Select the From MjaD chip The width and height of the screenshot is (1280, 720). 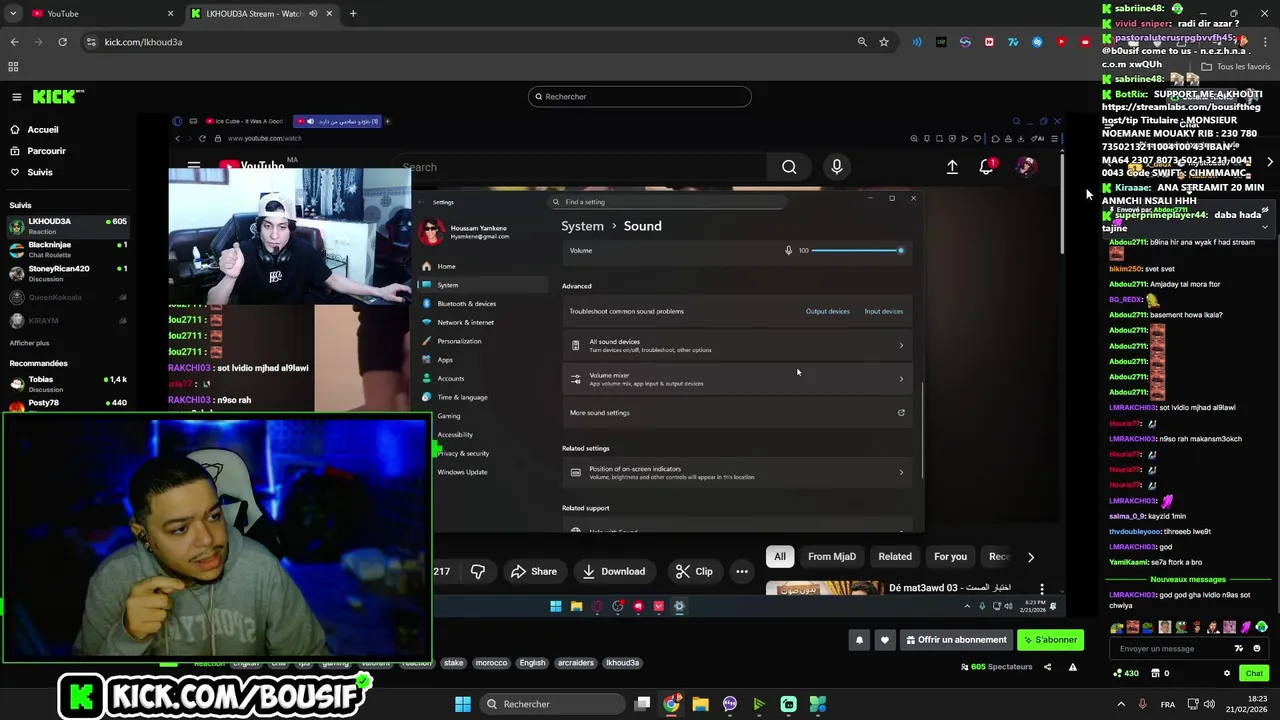[x=832, y=557]
